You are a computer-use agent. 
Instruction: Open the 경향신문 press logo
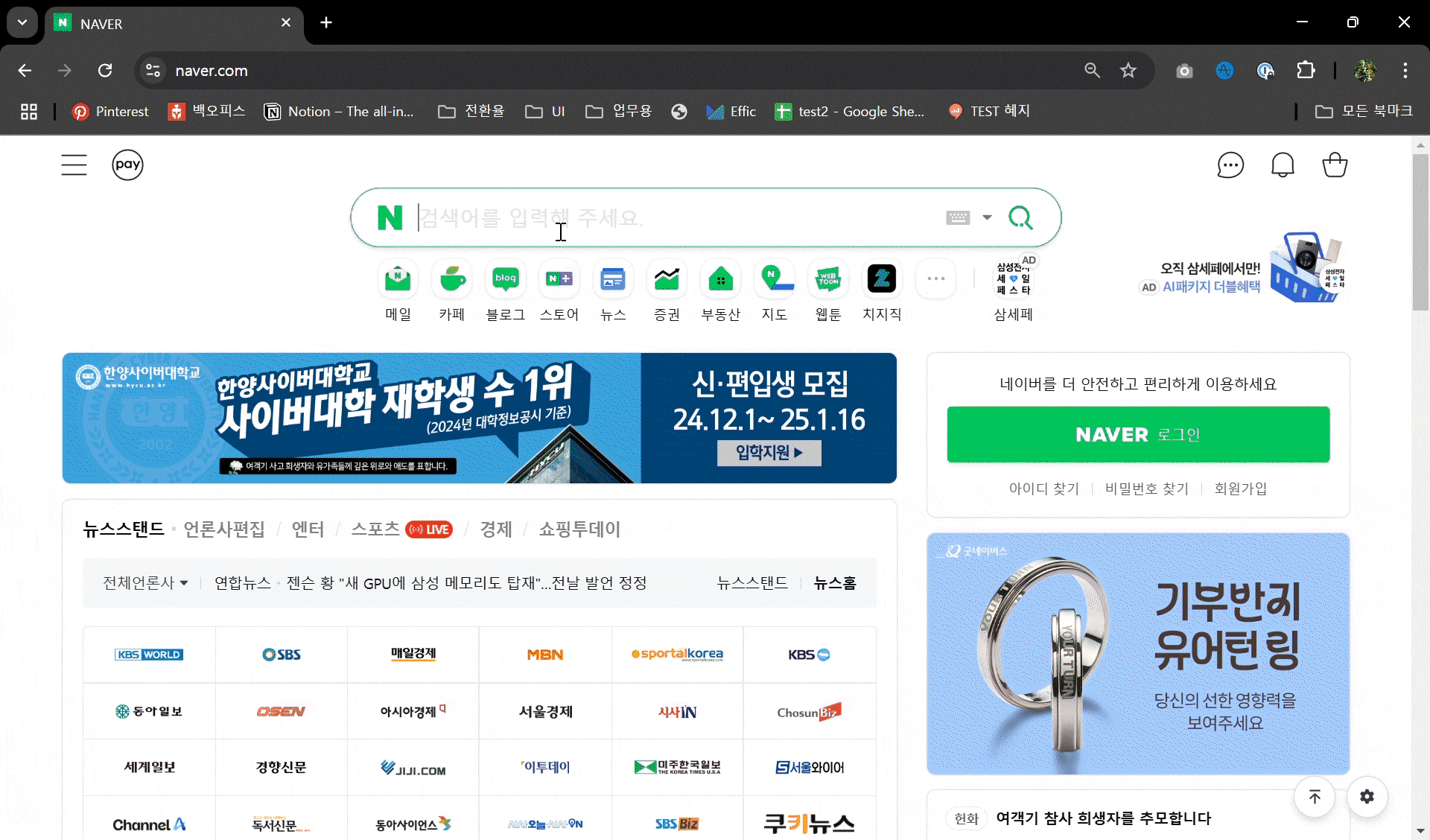coord(282,767)
